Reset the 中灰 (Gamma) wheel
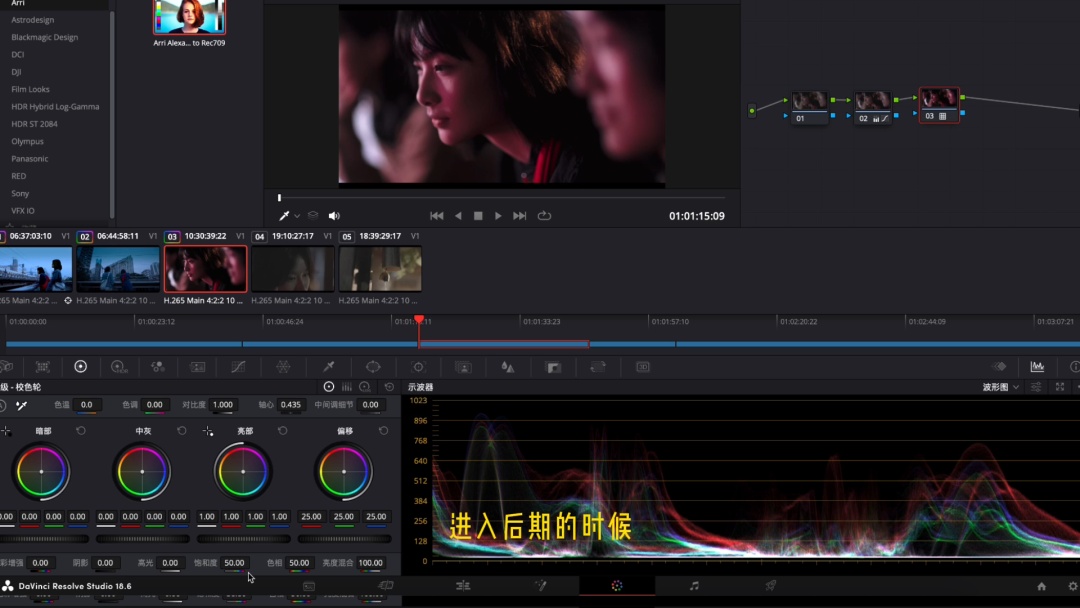The width and height of the screenshot is (1080, 608). [x=182, y=431]
